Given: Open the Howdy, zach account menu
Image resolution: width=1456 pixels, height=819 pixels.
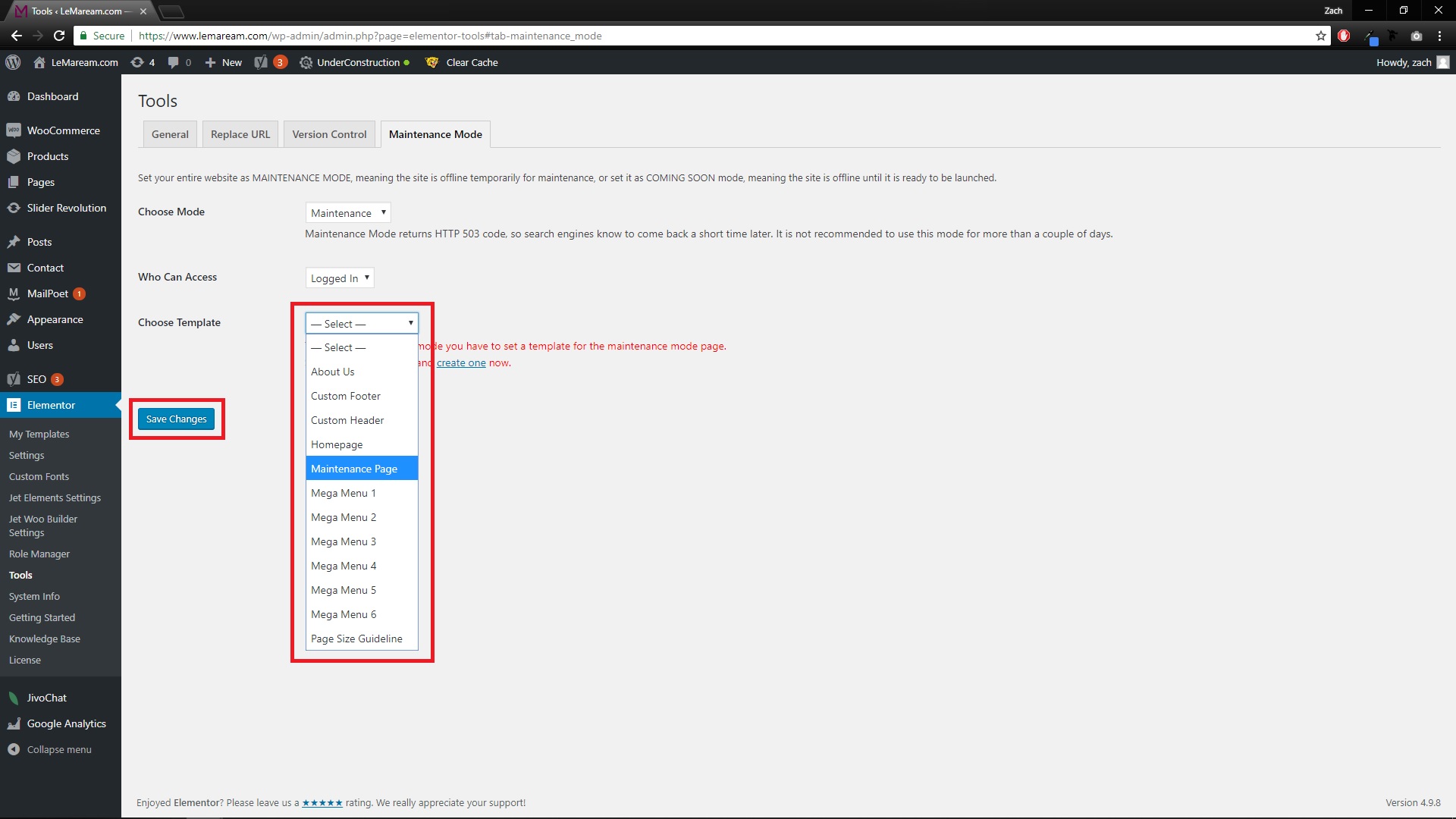Looking at the screenshot, I should tap(1412, 62).
